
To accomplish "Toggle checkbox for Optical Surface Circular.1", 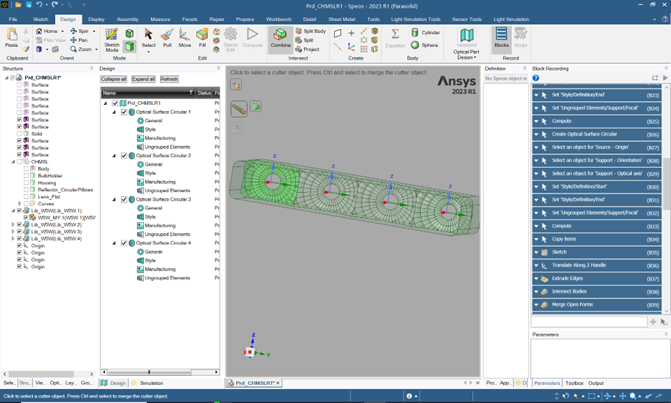I will pos(124,112).
